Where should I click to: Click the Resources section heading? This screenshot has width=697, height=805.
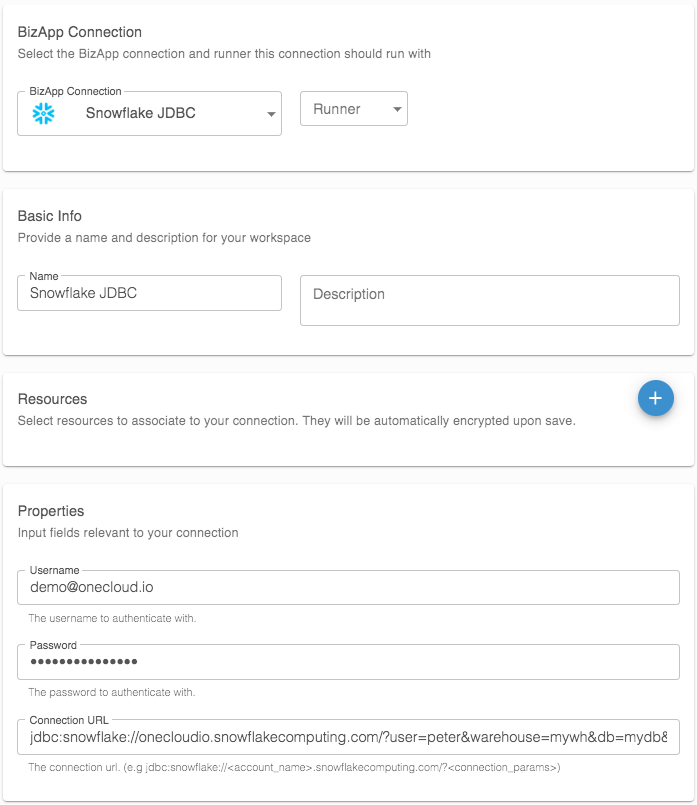[x=53, y=399]
